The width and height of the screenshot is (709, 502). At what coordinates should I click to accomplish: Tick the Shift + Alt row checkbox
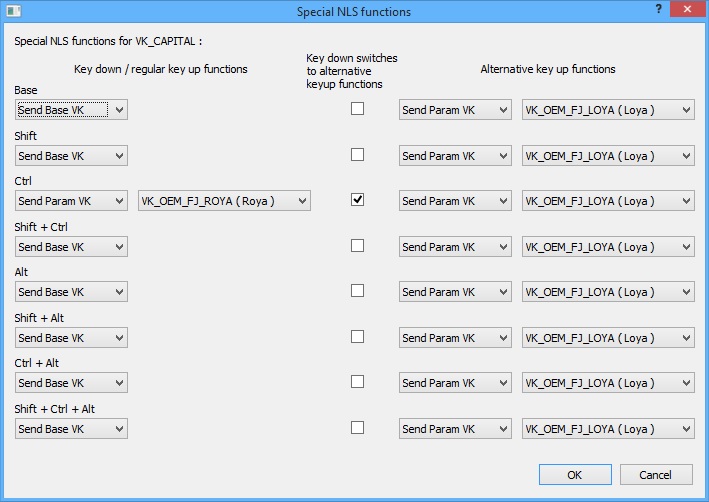pos(357,336)
